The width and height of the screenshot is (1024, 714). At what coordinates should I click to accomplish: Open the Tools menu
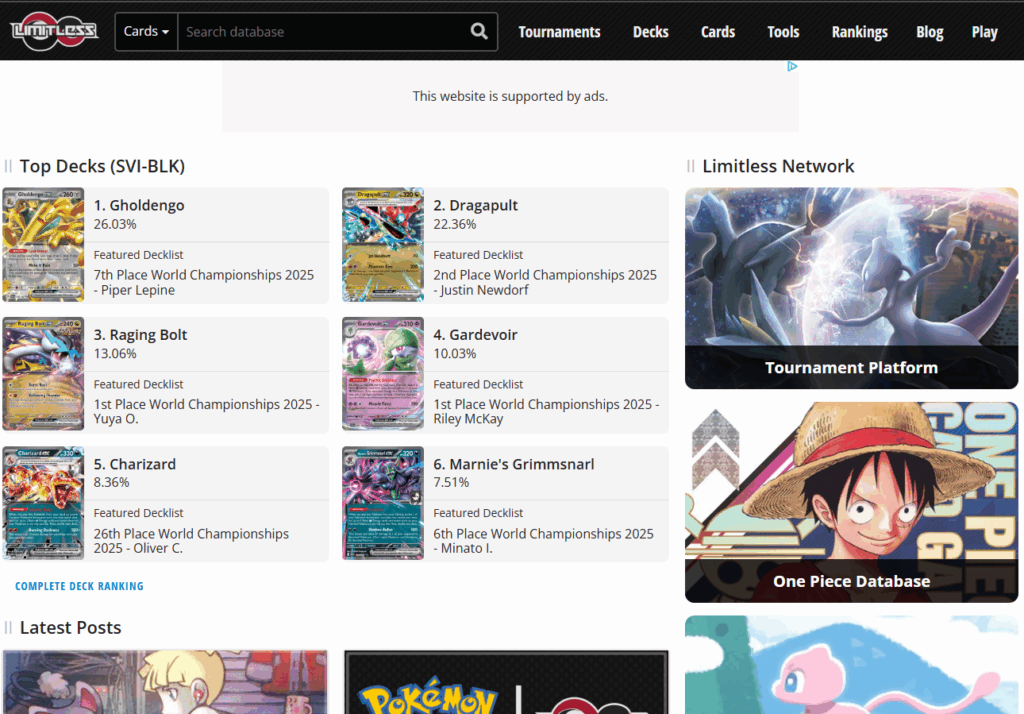tap(783, 32)
